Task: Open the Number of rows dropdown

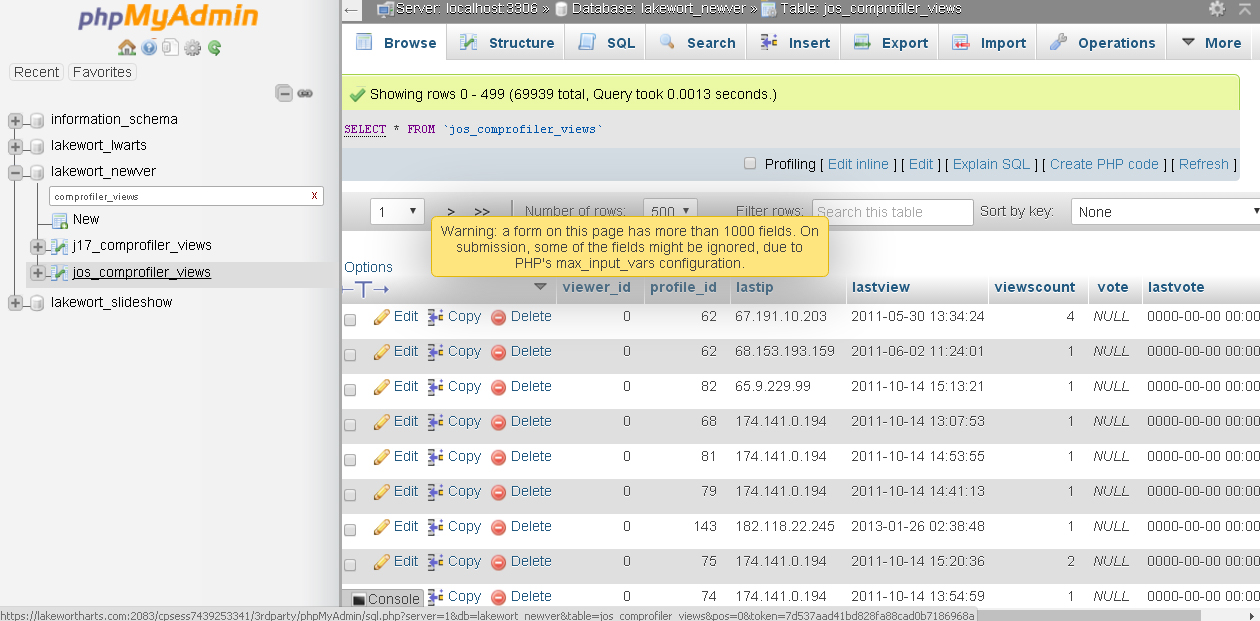Action: [670, 212]
